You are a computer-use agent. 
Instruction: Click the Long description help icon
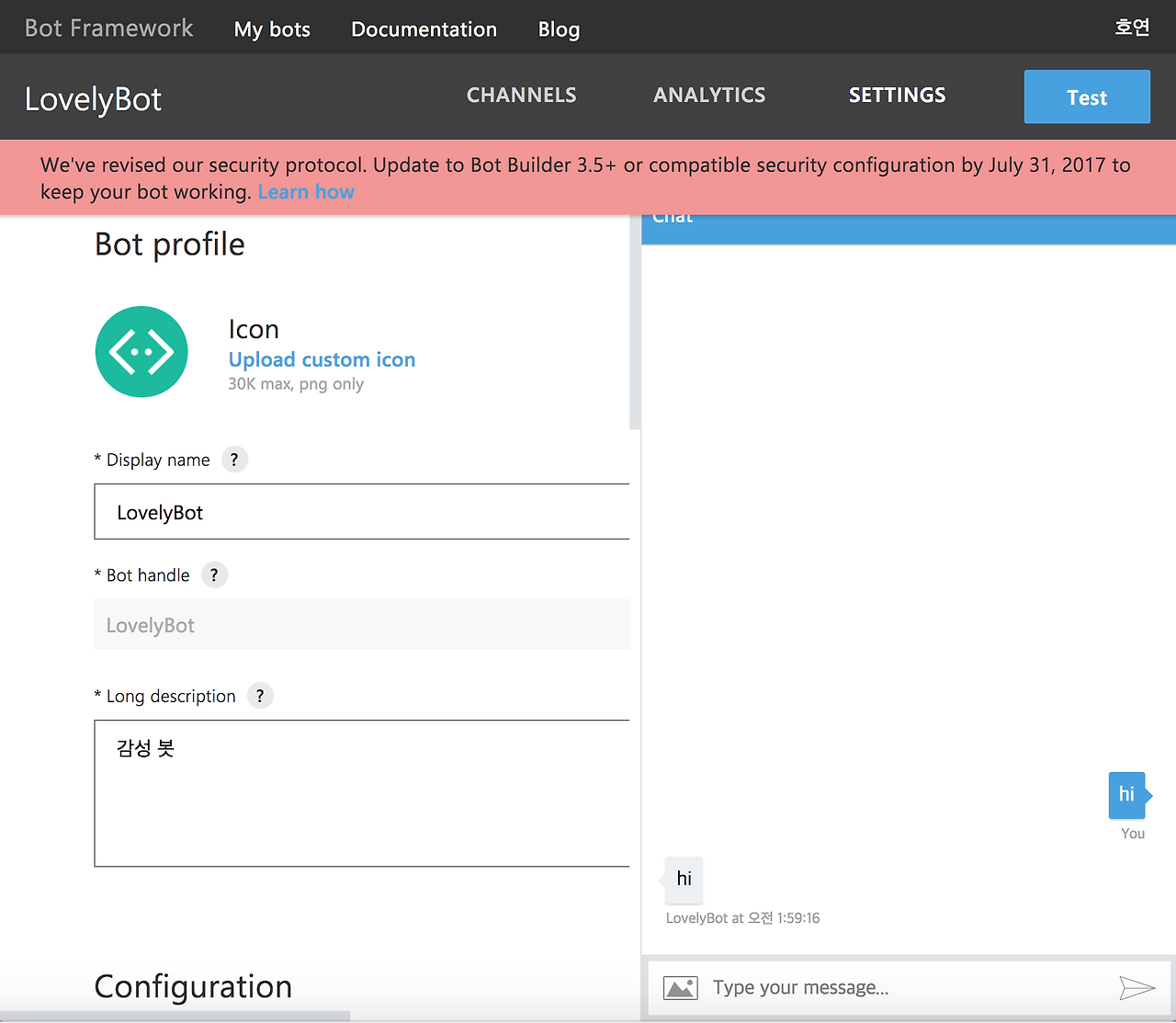tap(260, 696)
